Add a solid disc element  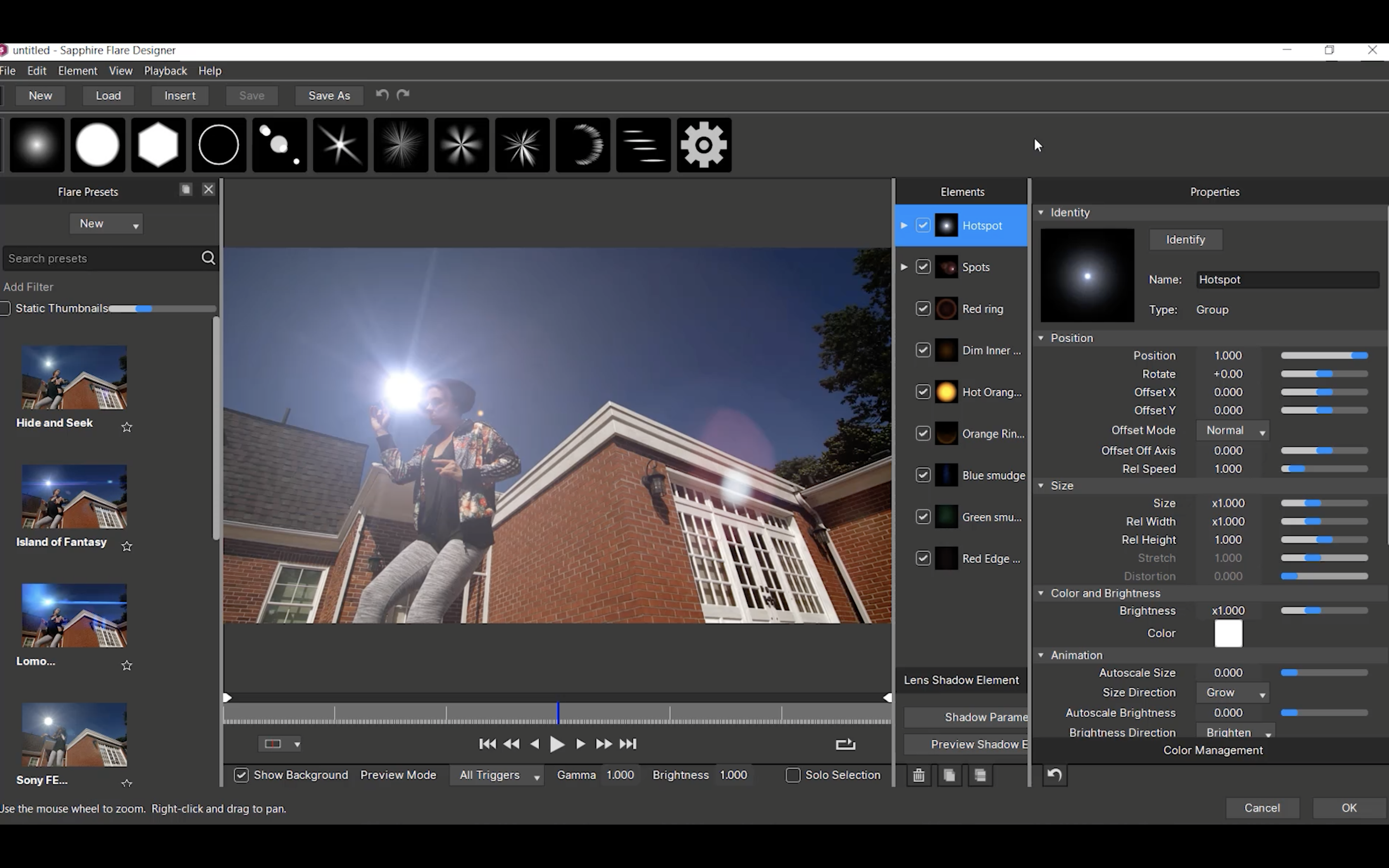pyautogui.click(x=98, y=145)
